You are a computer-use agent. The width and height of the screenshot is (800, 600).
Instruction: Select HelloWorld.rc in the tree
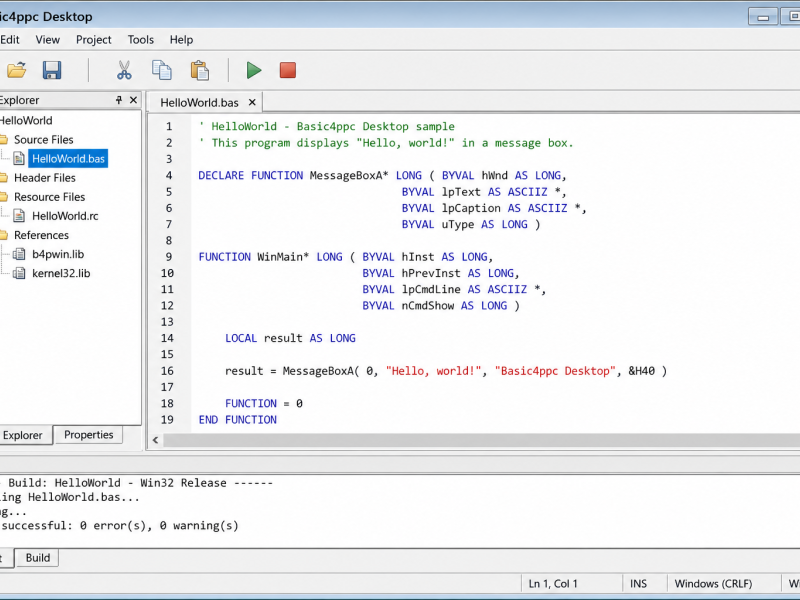(65, 216)
